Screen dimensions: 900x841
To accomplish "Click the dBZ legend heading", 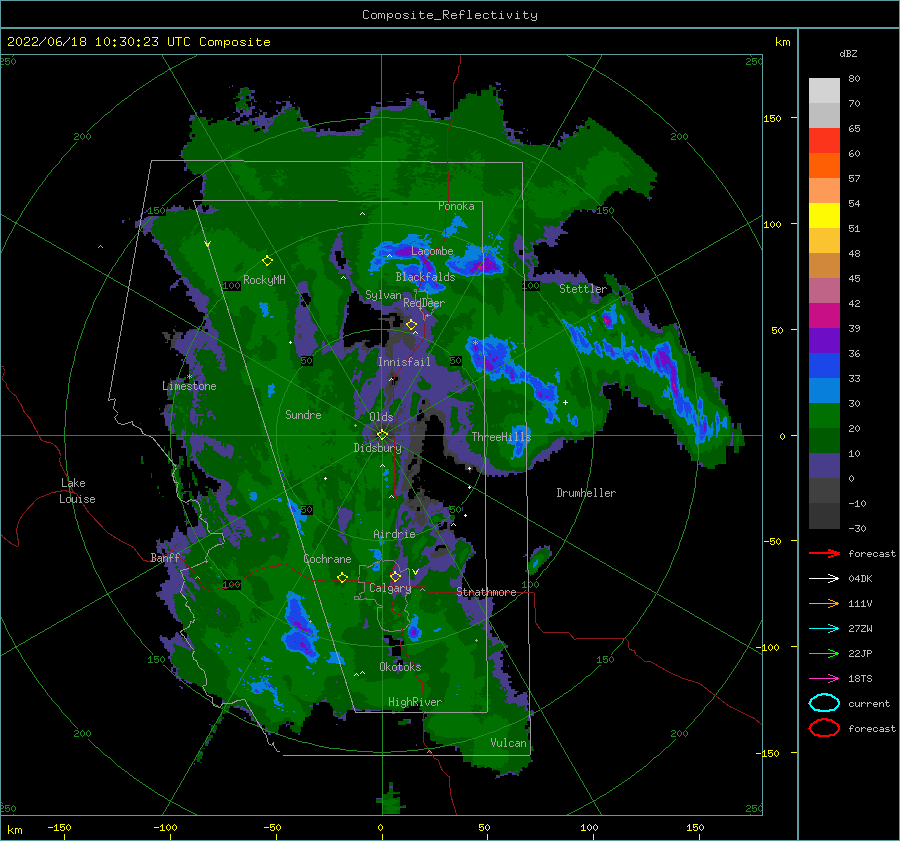I will click(848, 53).
